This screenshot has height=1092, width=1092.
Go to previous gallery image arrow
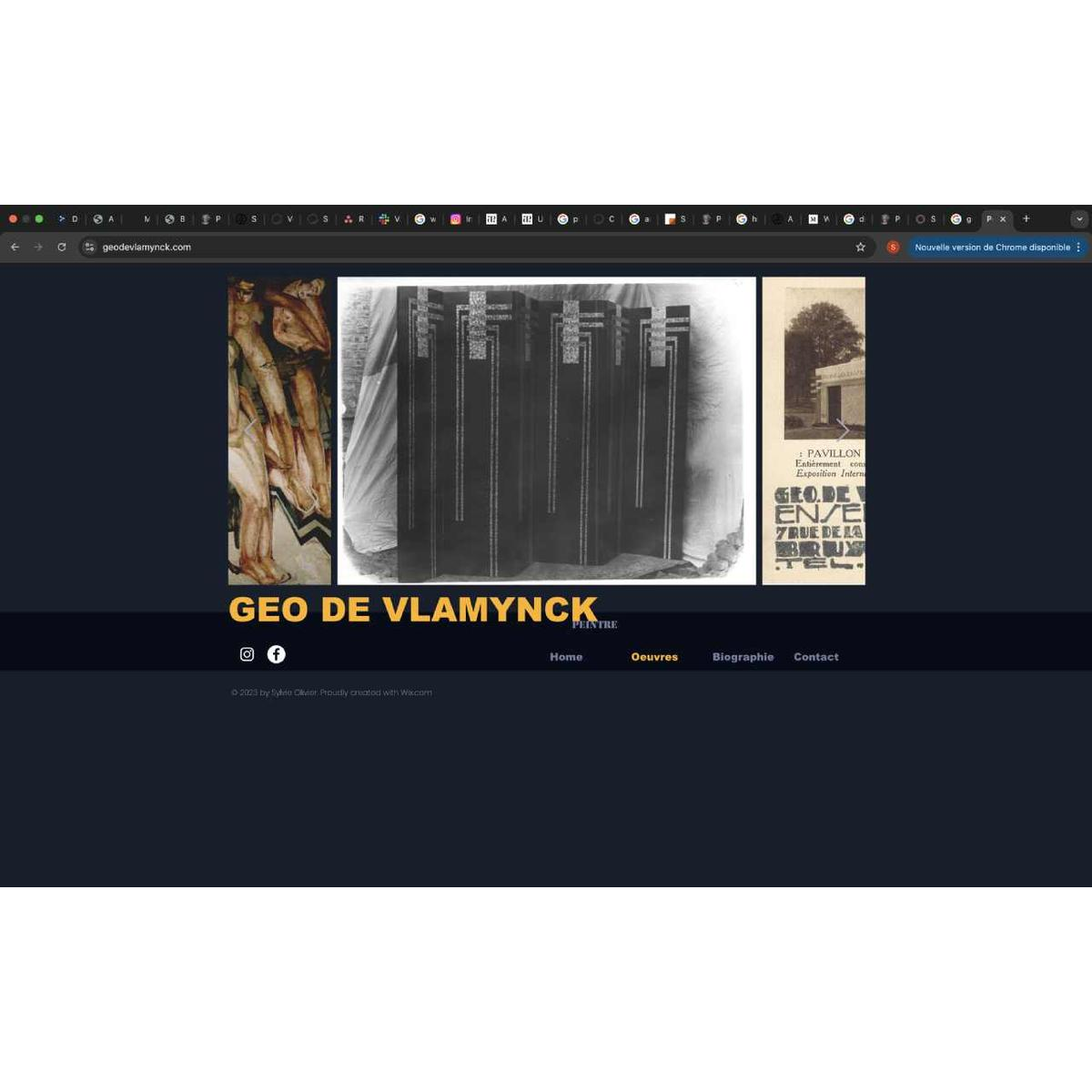point(250,430)
